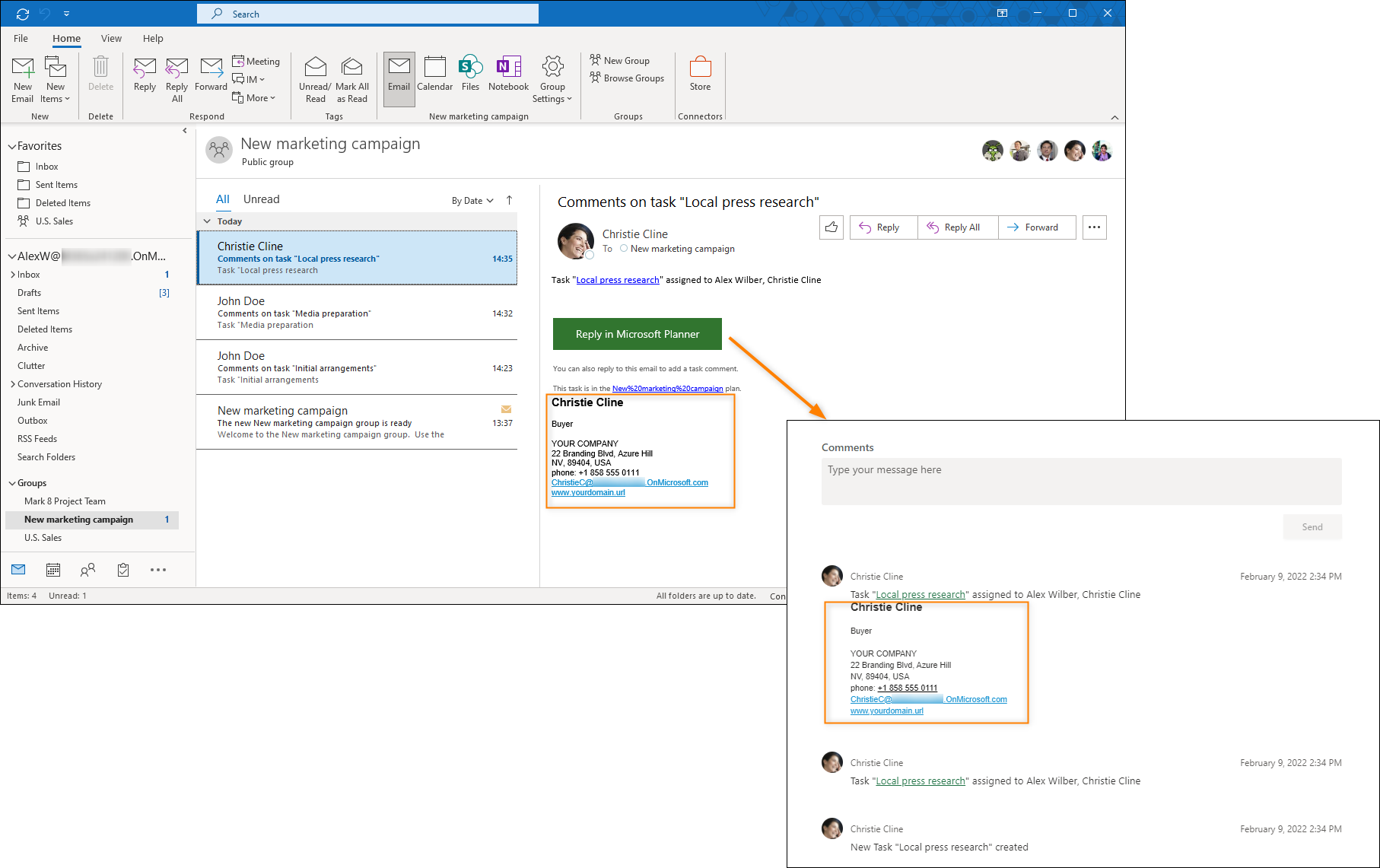Like the message with thumbs-up icon
Image resolution: width=1380 pixels, height=868 pixels.
pyautogui.click(x=831, y=227)
